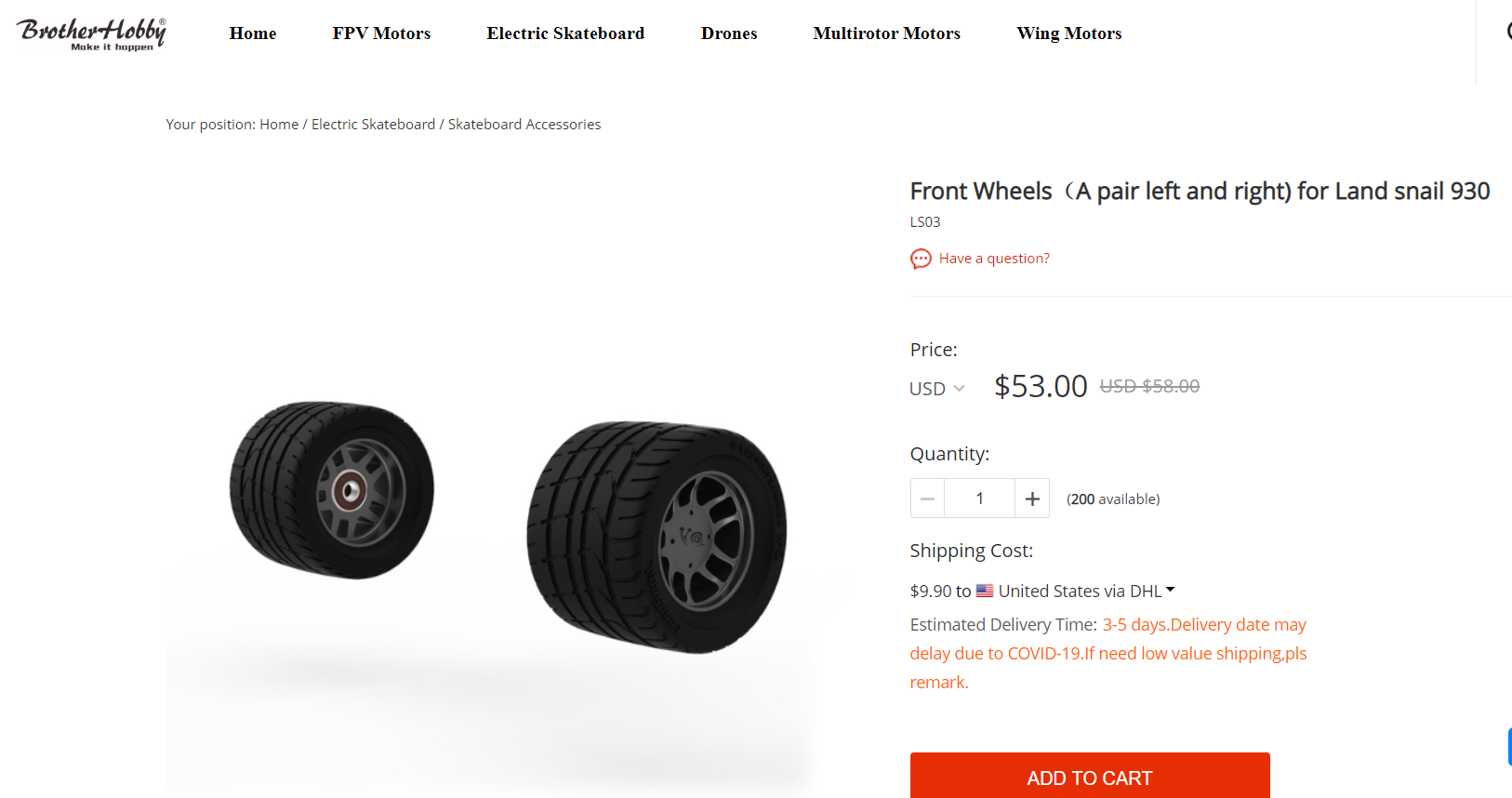Go to Electric Skateboard in top navigation
Viewport: 1512px width, 798px height.
(x=565, y=33)
